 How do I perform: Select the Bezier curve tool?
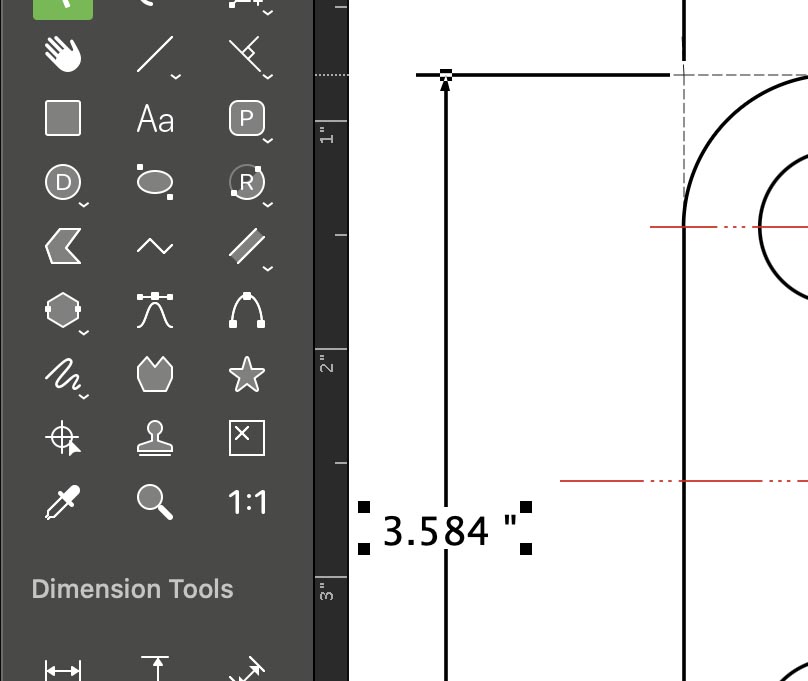point(155,311)
